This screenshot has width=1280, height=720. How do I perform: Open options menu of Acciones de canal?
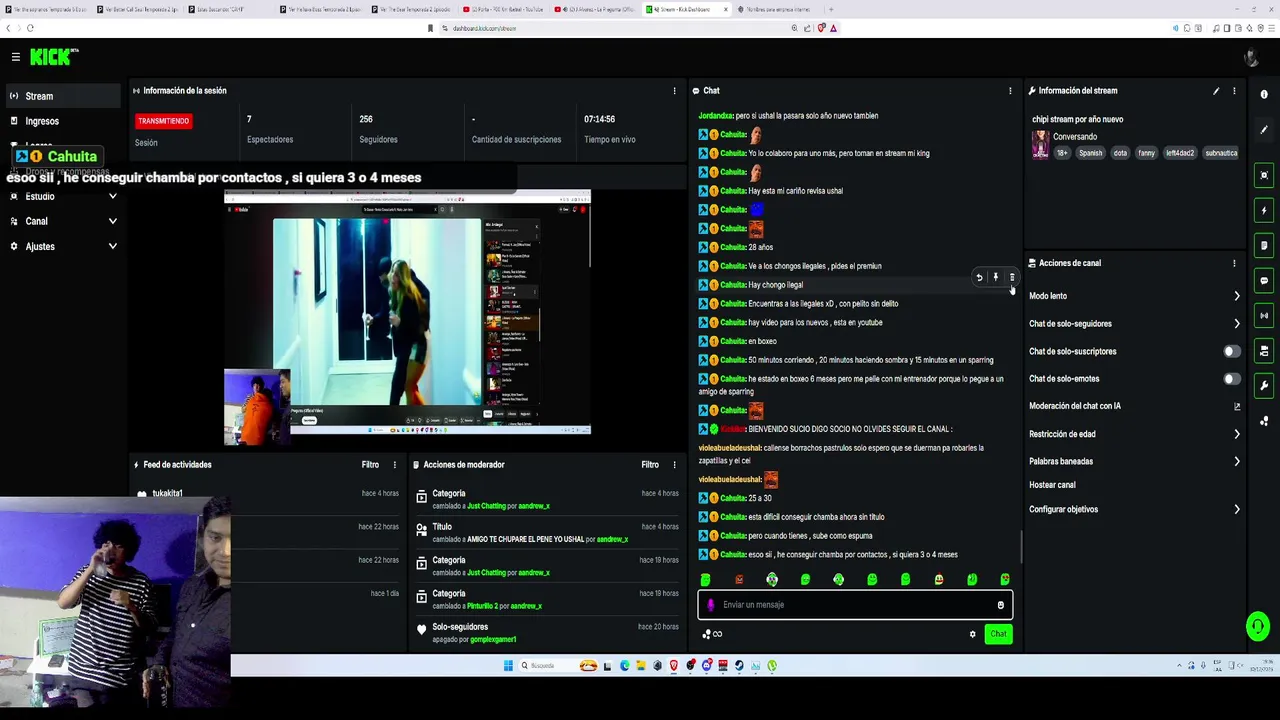click(1234, 263)
